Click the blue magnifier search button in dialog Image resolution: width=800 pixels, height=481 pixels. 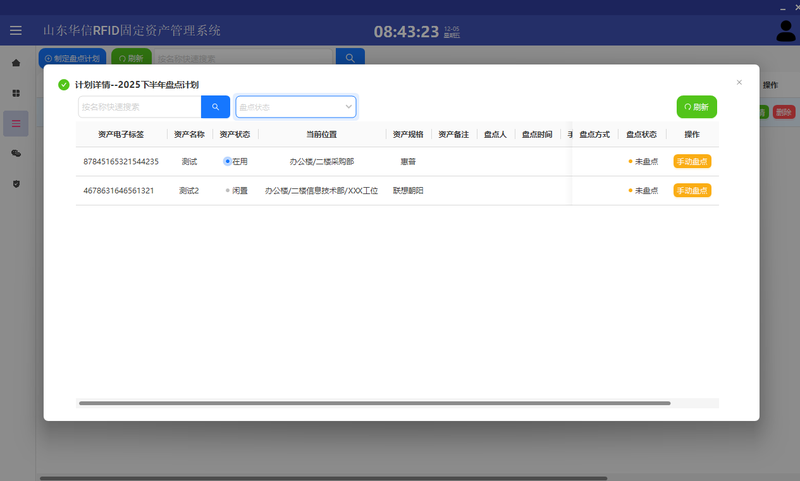pyautogui.click(x=215, y=106)
